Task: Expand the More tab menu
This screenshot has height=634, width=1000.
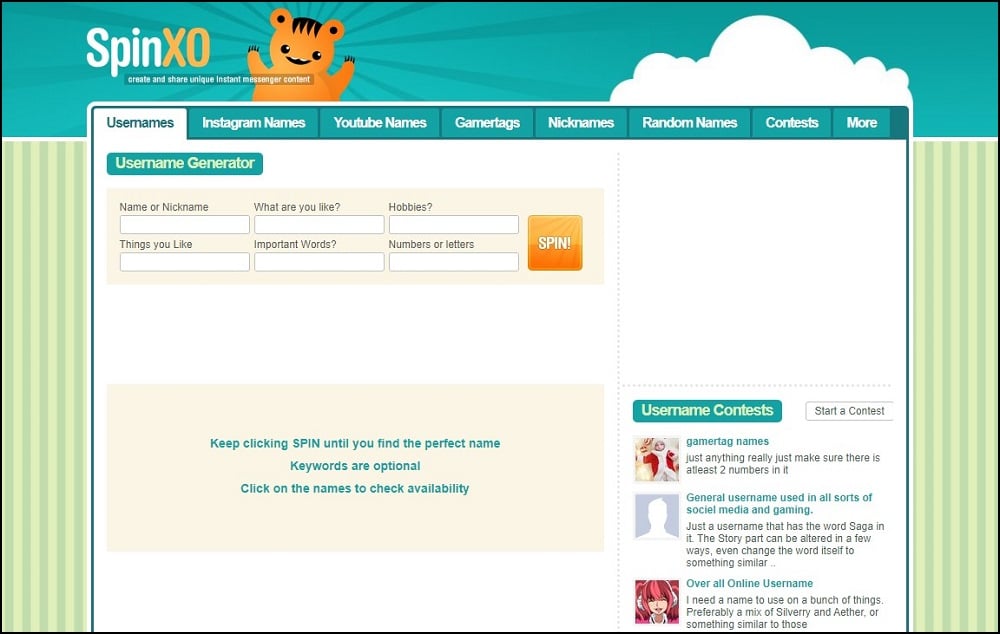Action: coord(862,122)
